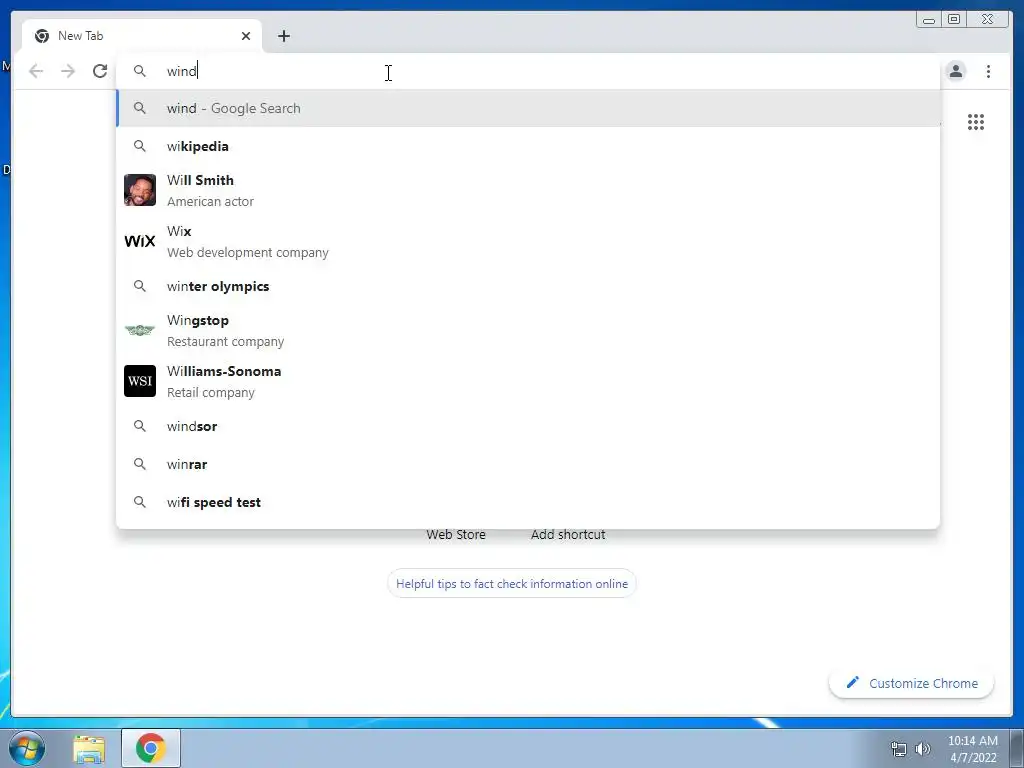
Task: Click search icon beside 'winrar'
Action: point(140,464)
